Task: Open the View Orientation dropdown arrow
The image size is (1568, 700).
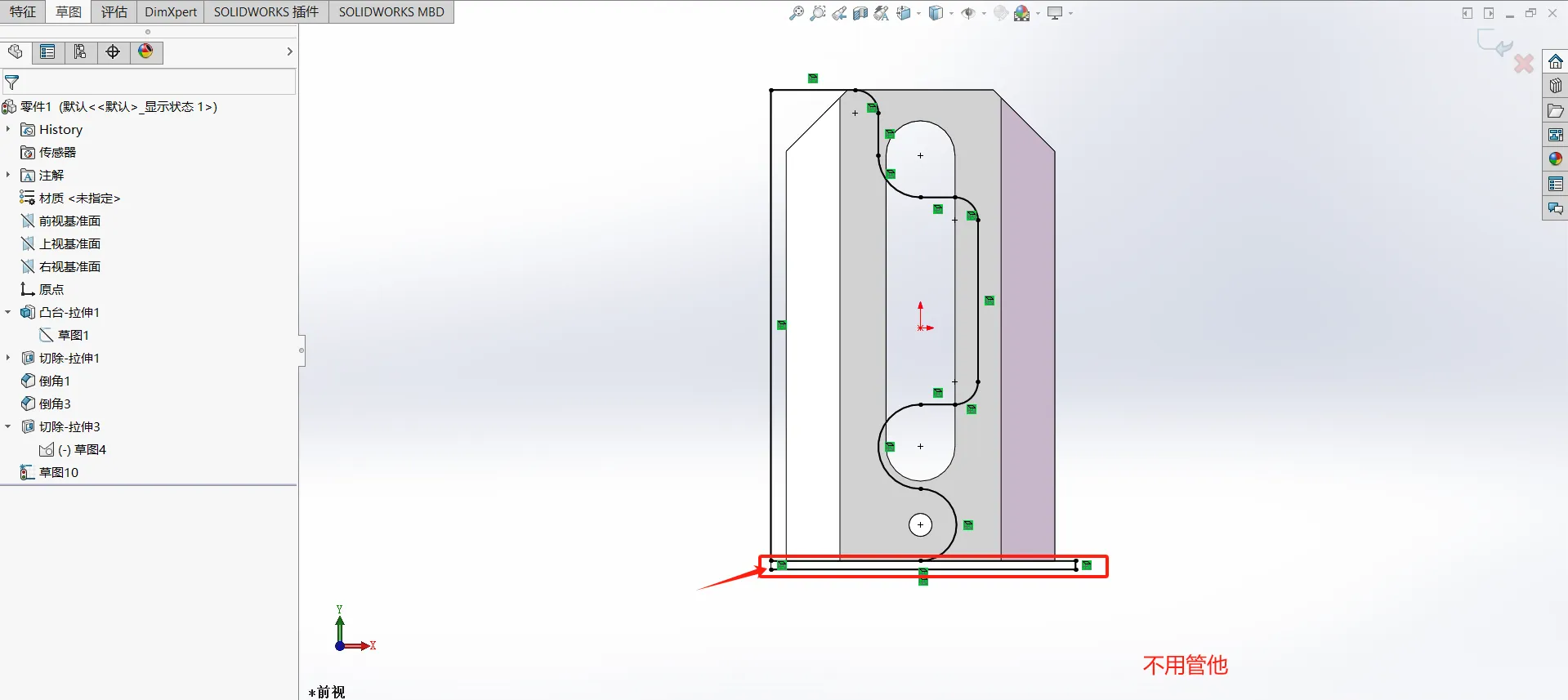Action: [x=918, y=13]
